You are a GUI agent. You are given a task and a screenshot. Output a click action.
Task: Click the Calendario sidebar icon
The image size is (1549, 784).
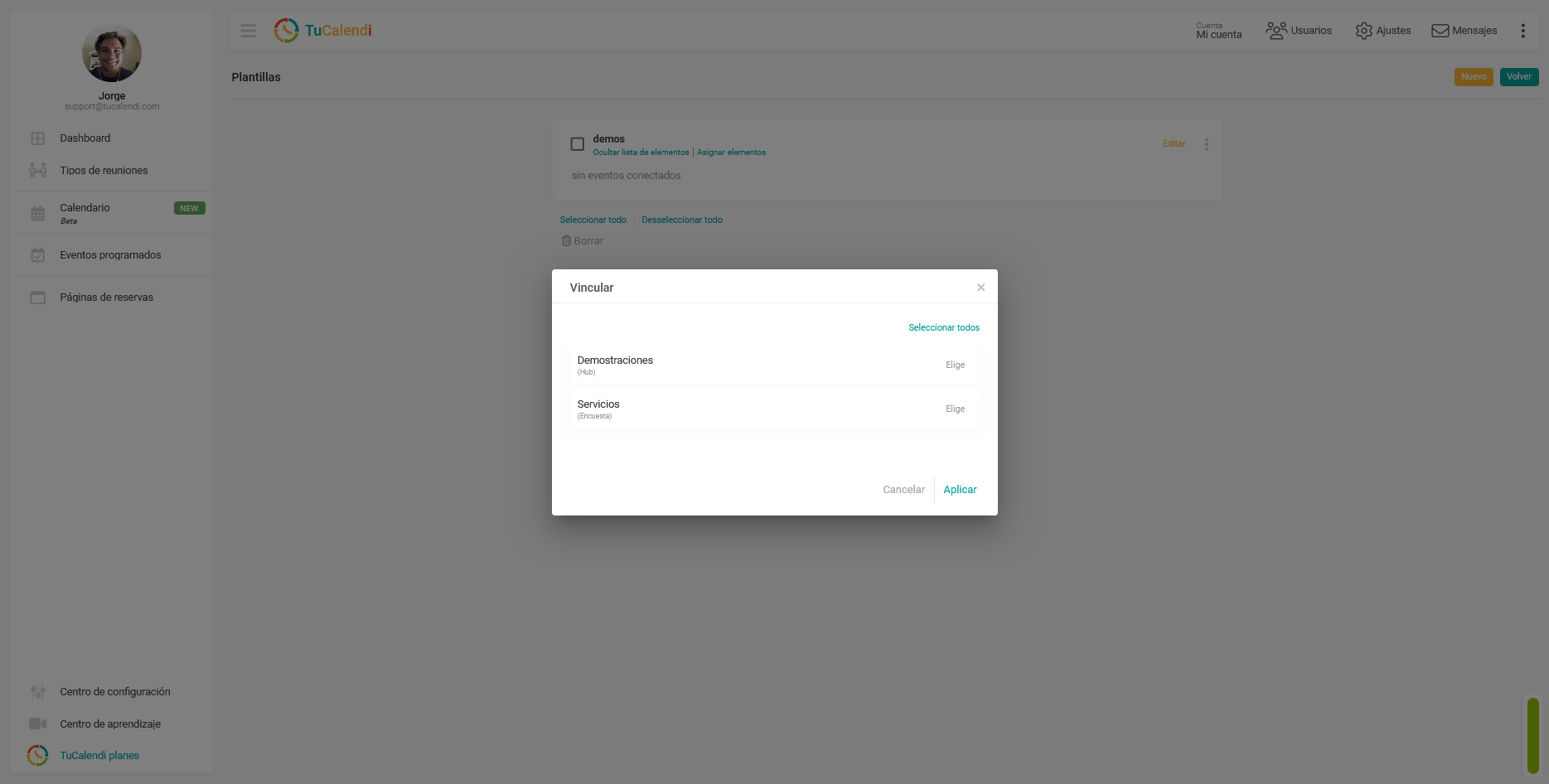click(38, 213)
